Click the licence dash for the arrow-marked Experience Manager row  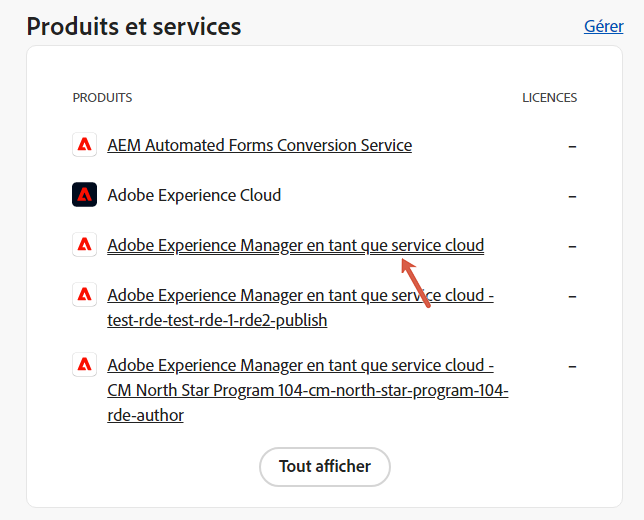pos(572,246)
